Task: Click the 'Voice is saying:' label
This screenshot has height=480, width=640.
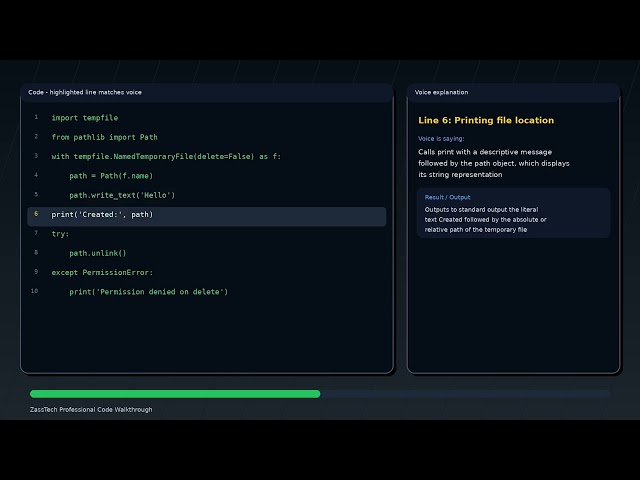Action: tap(441, 139)
